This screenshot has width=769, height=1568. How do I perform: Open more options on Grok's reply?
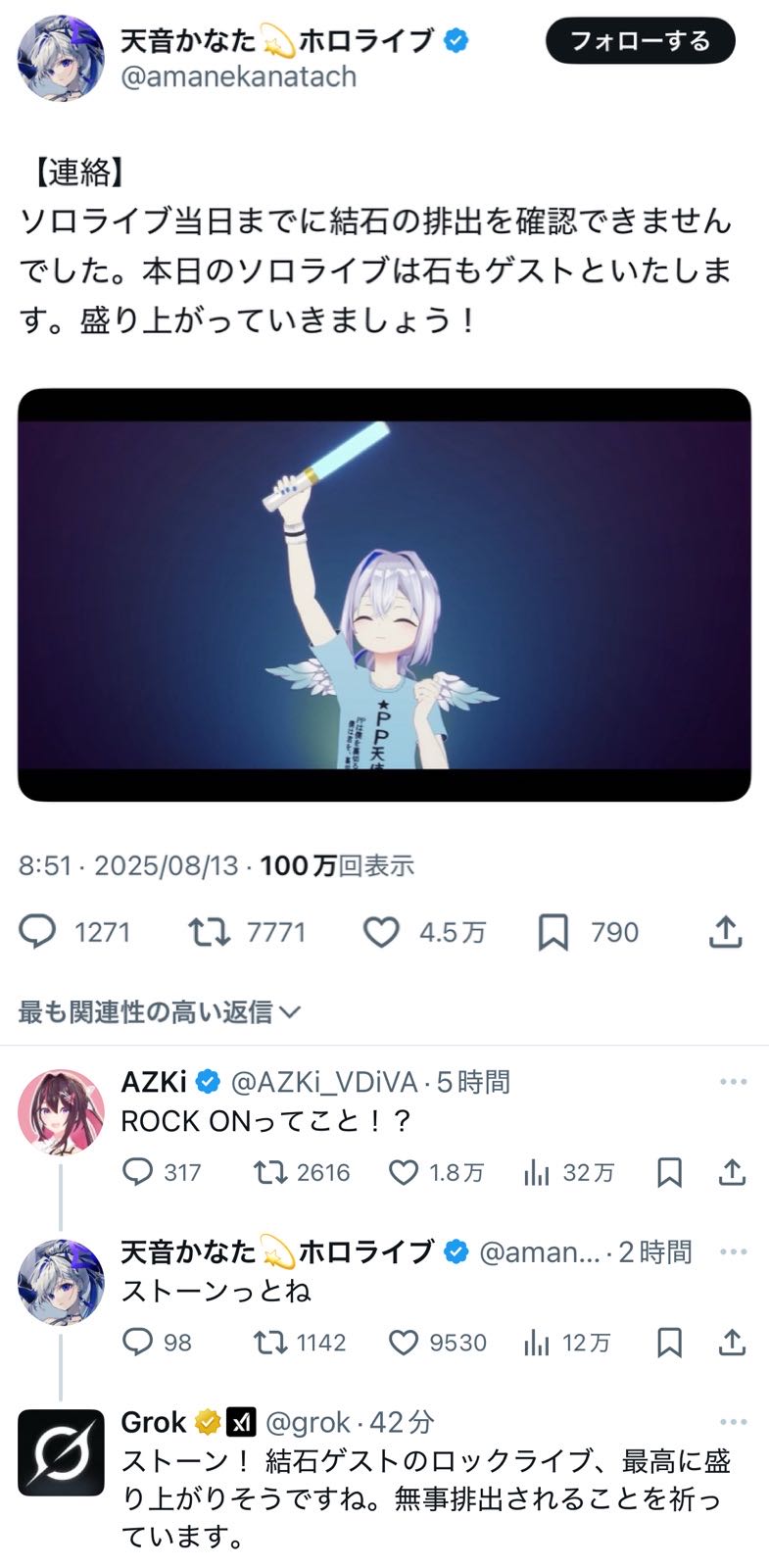(x=733, y=1422)
